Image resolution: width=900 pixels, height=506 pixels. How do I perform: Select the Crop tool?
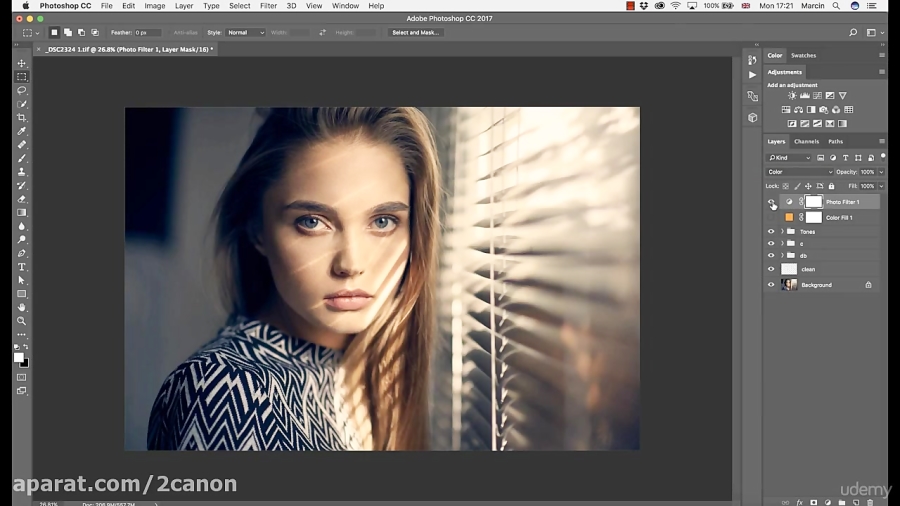[22, 117]
